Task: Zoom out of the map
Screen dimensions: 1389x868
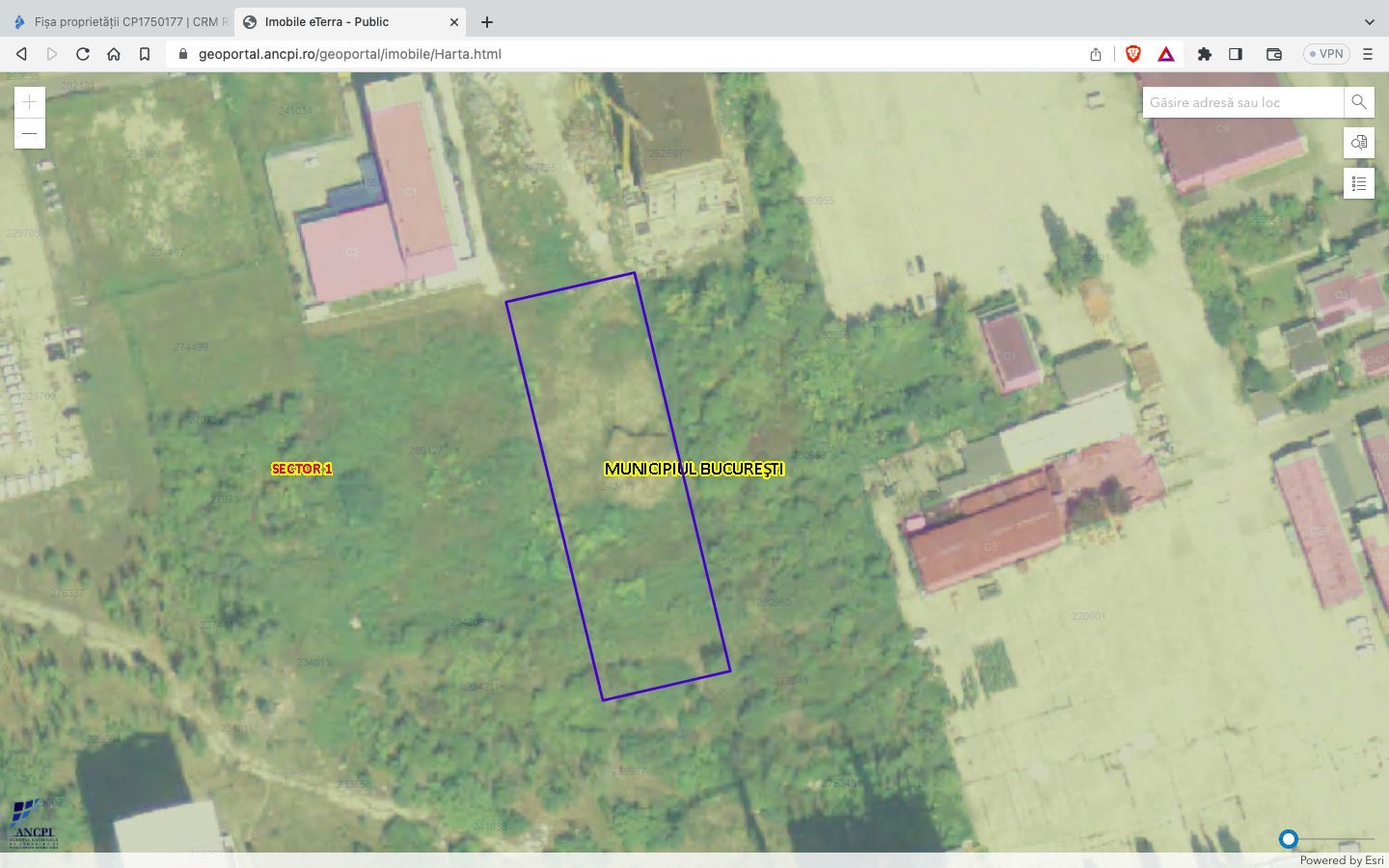Action: [30, 133]
